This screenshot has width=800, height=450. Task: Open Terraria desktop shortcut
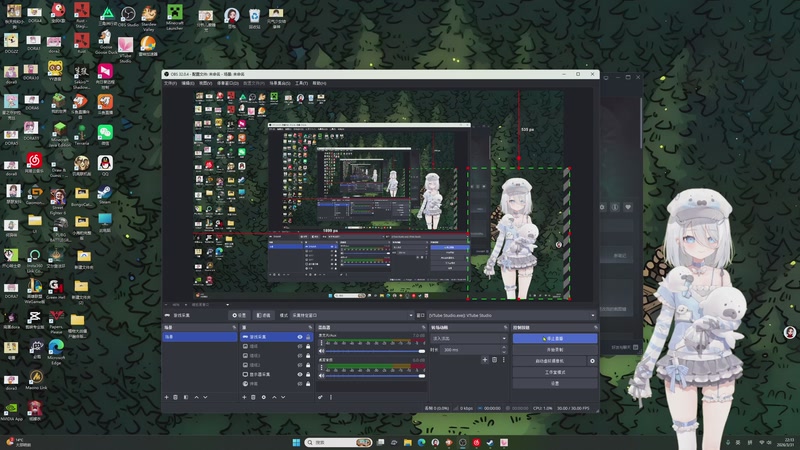81,135
